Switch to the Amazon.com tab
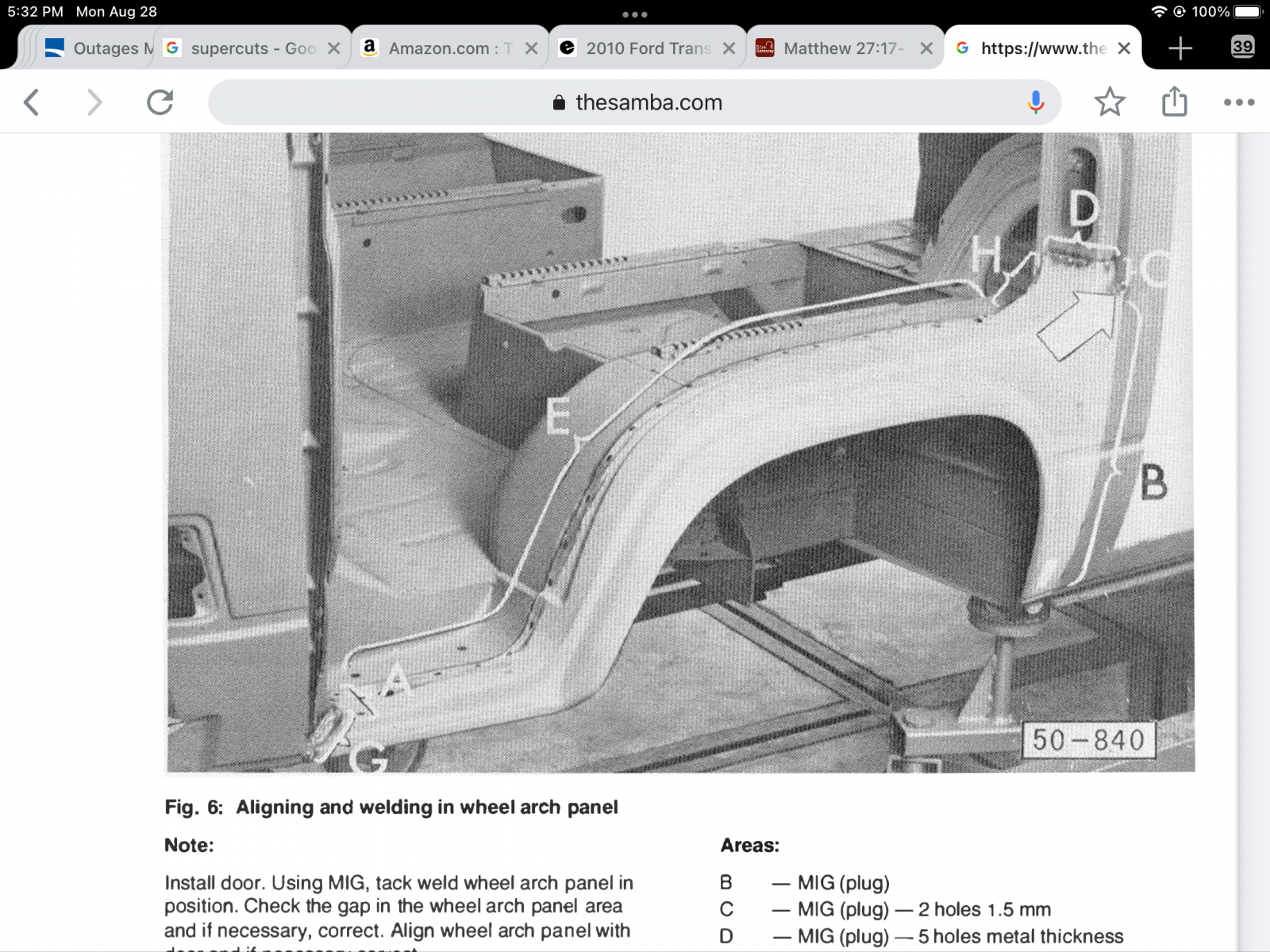This screenshot has height=952, width=1270. (x=441, y=48)
